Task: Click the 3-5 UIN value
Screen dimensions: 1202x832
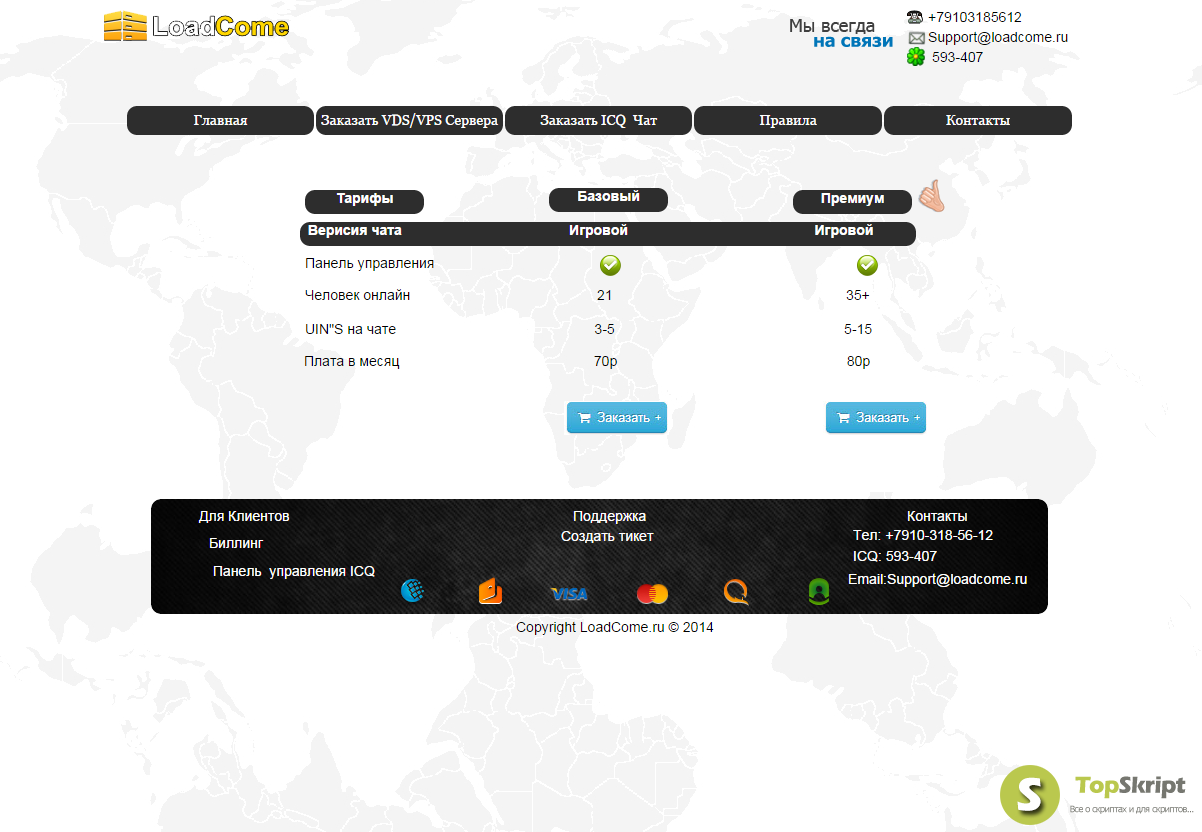Action: 604,329
